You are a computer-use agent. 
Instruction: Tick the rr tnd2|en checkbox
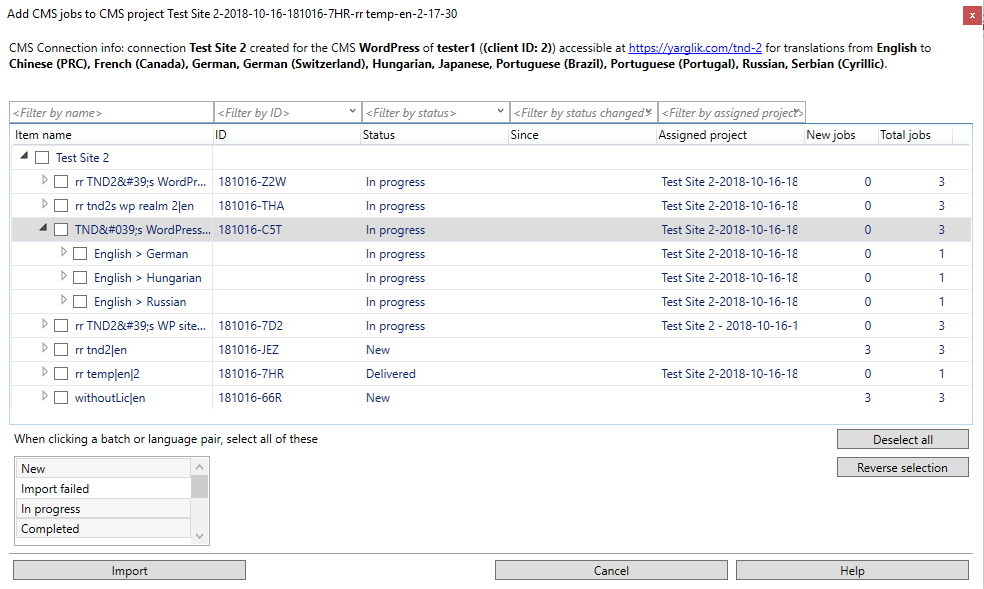point(61,349)
